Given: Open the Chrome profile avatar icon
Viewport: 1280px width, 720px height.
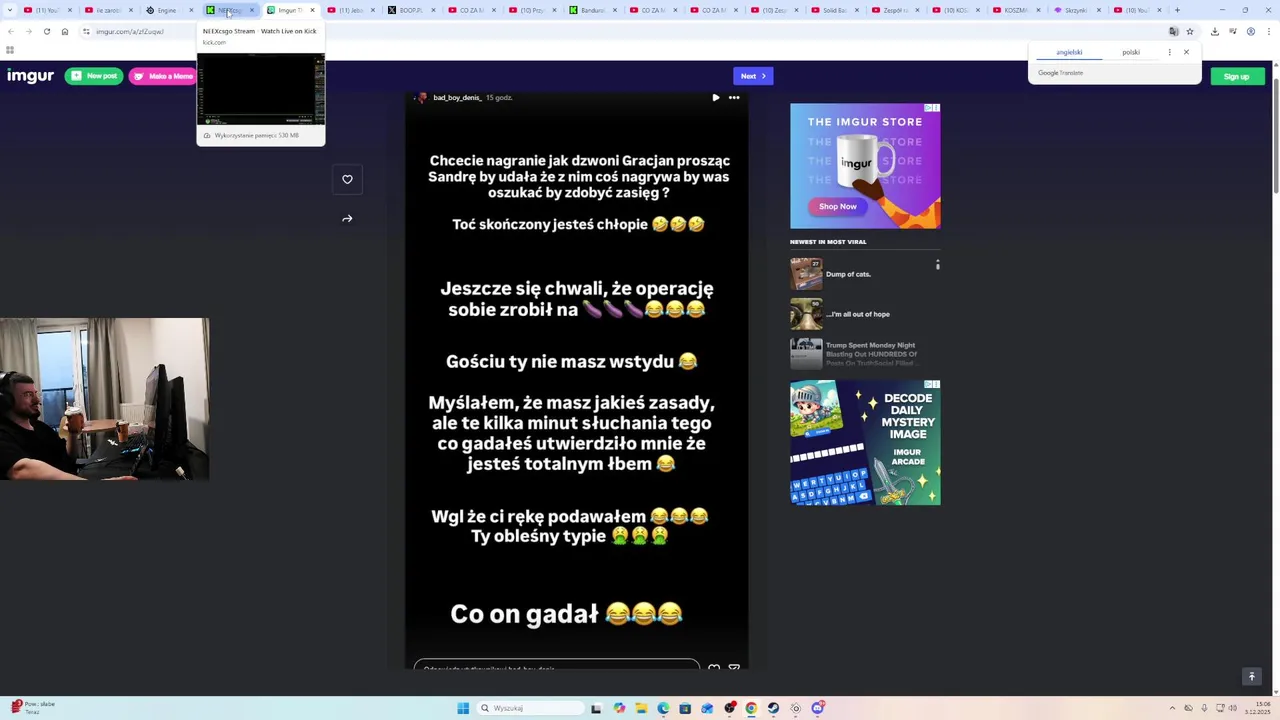Looking at the screenshot, I should (x=1251, y=31).
